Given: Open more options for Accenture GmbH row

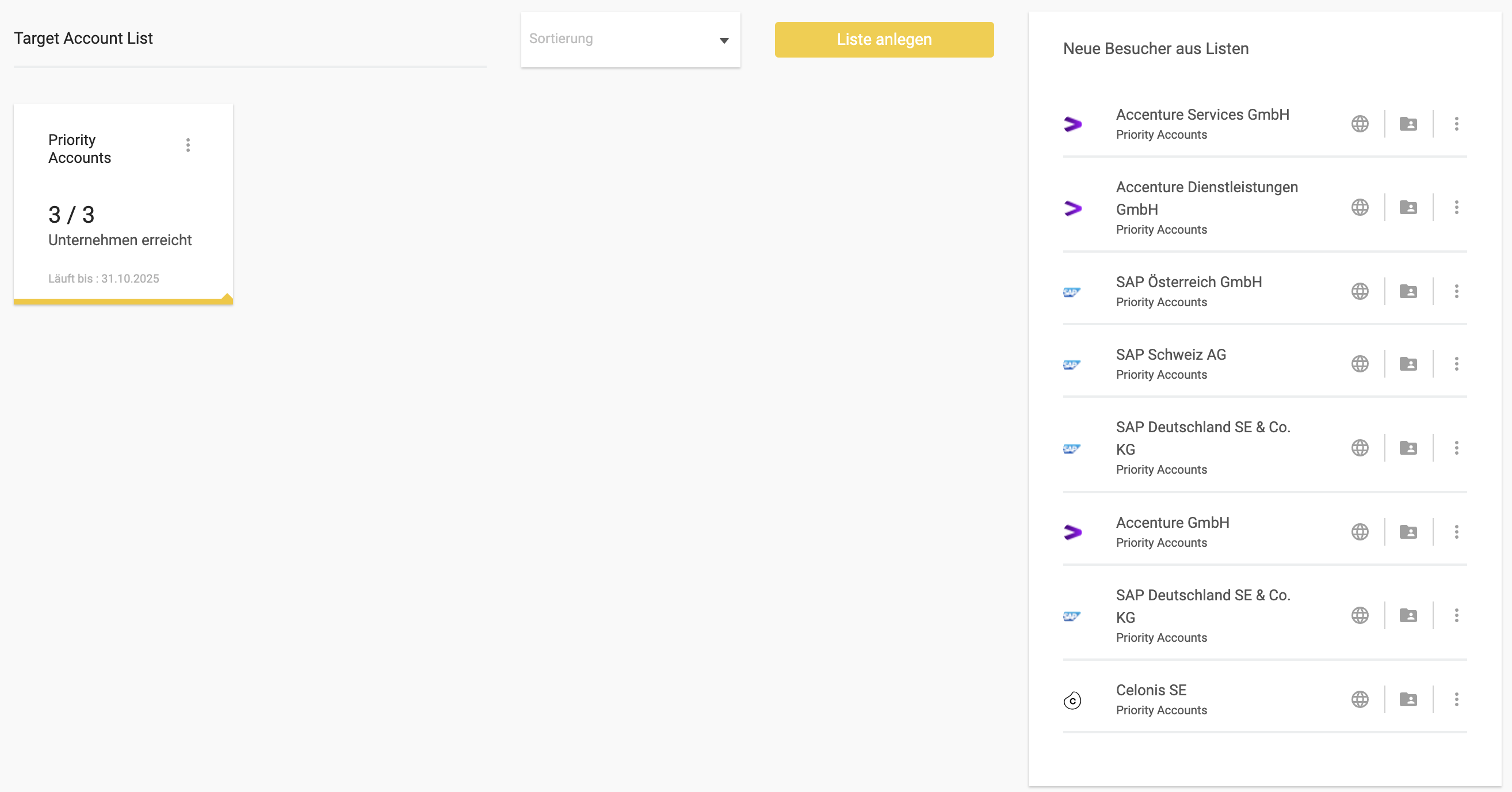Looking at the screenshot, I should (1456, 532).
